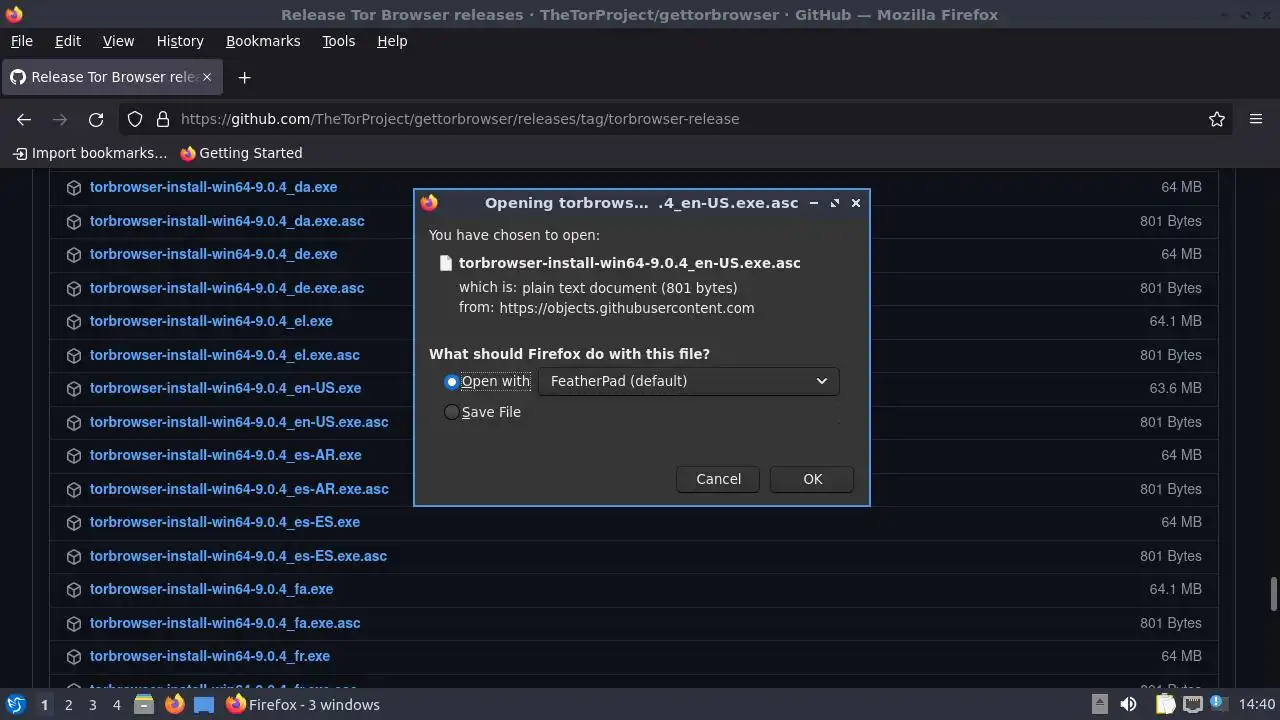This screenshot has width=1280, height=720.
Task: Click the update notifier tray icon
Action: (1219, 704)
